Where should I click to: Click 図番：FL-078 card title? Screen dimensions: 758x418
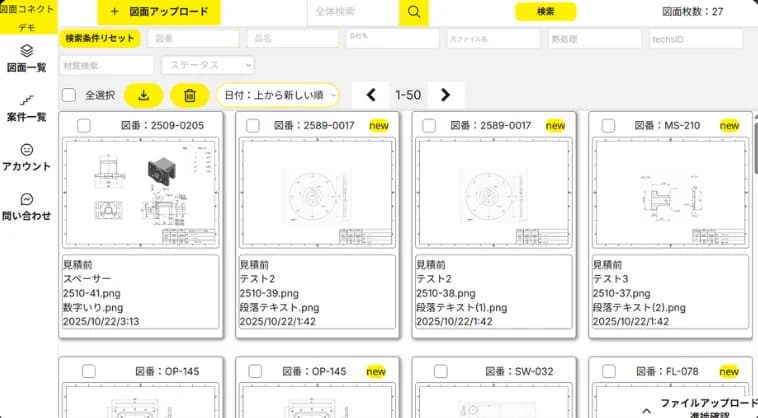tap(667, 371)
